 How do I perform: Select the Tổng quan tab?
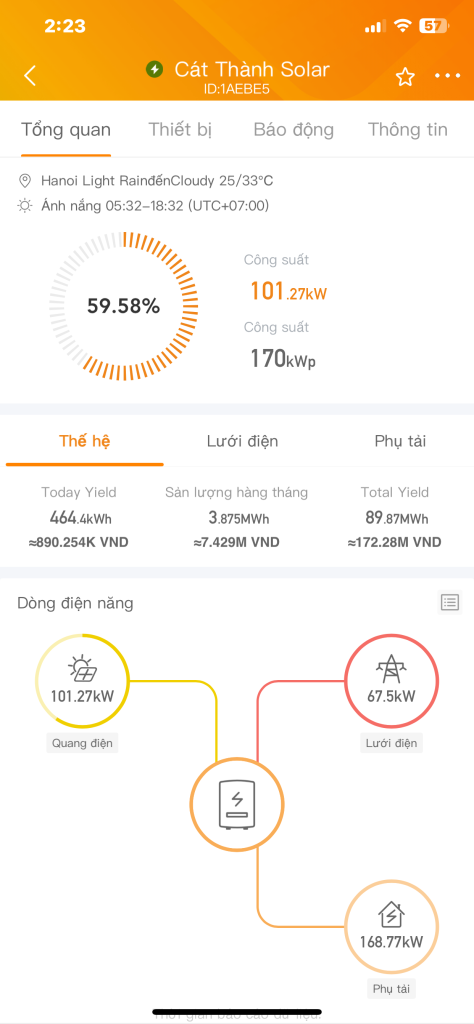tap(66, 129)
